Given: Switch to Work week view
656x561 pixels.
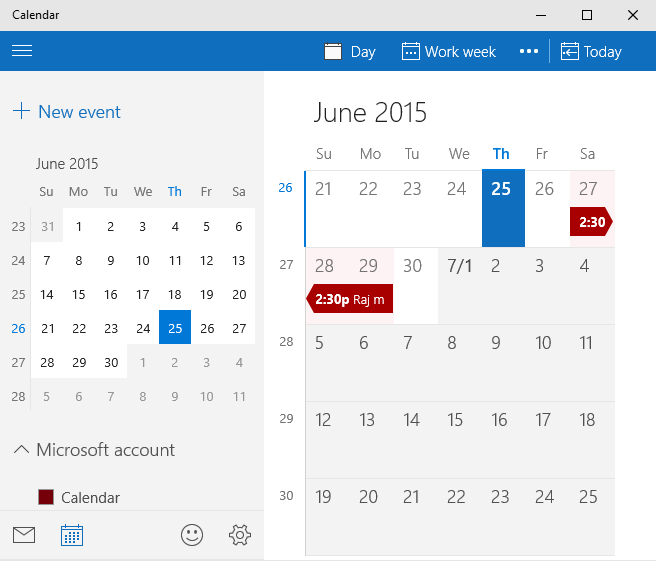Looking at the screenshot, I should 449,52.
